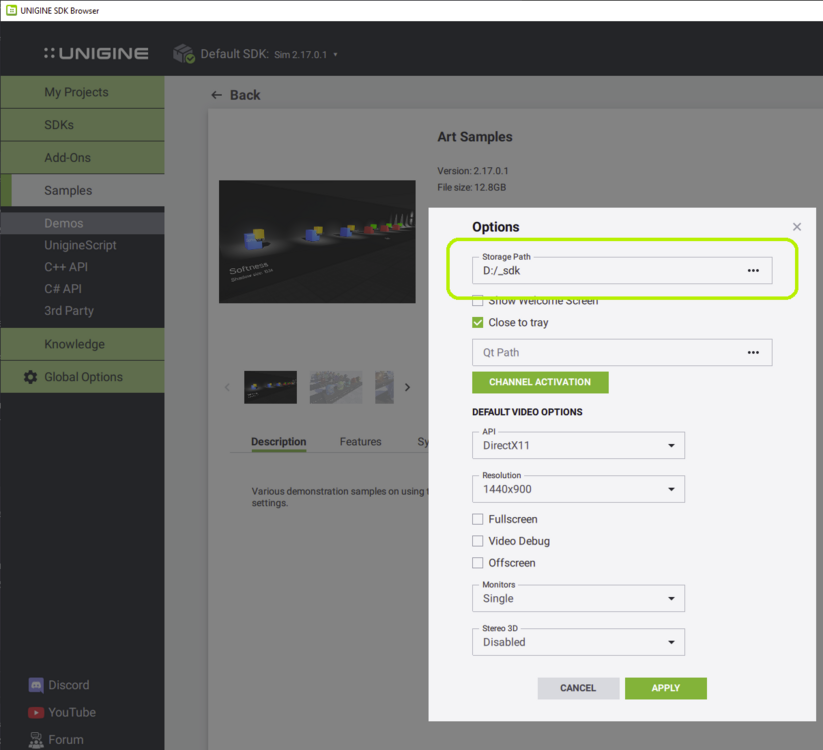
Task: Click the Apply button
Action: (665, 688)
